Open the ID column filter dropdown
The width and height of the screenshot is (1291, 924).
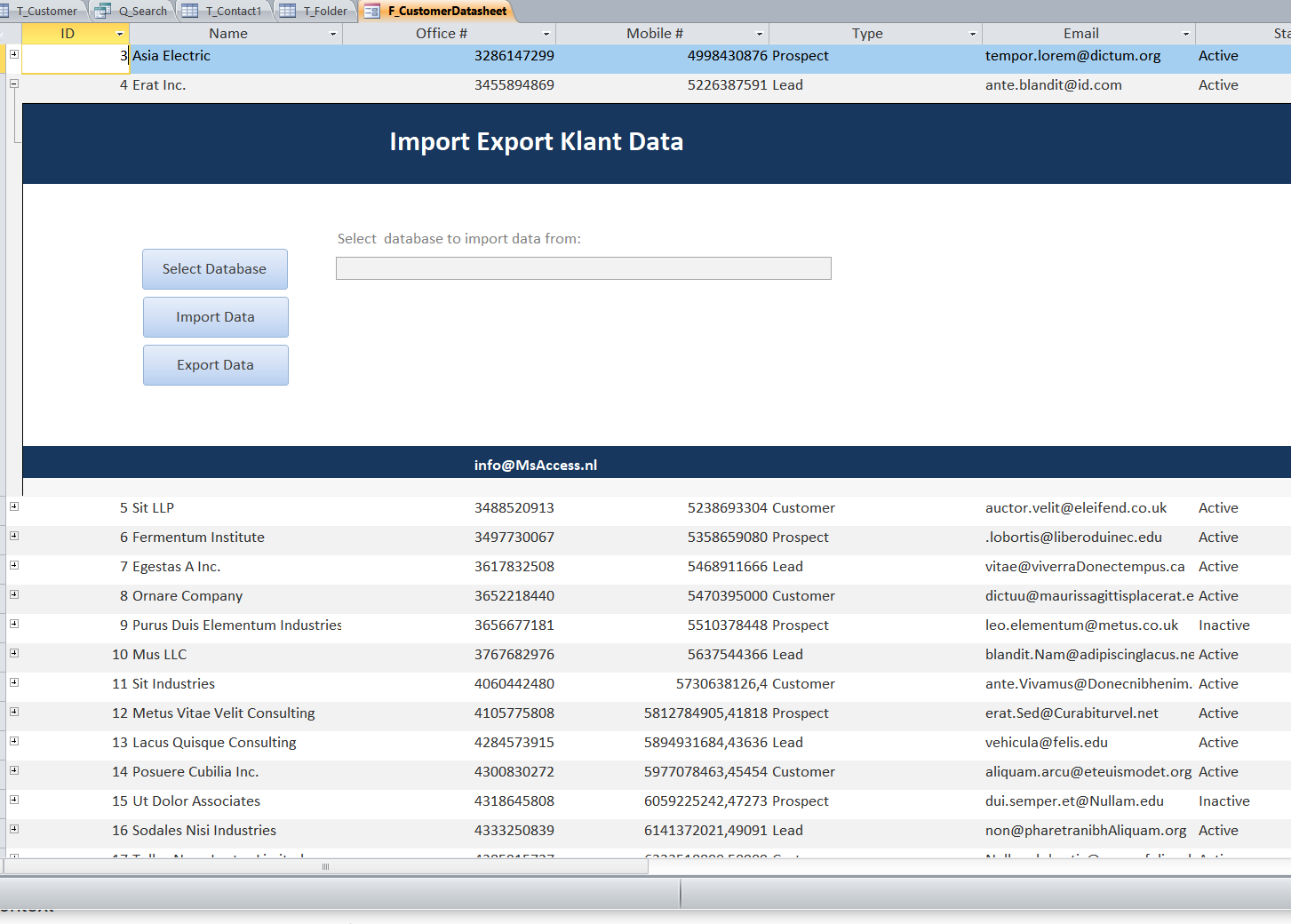(120, 34)
